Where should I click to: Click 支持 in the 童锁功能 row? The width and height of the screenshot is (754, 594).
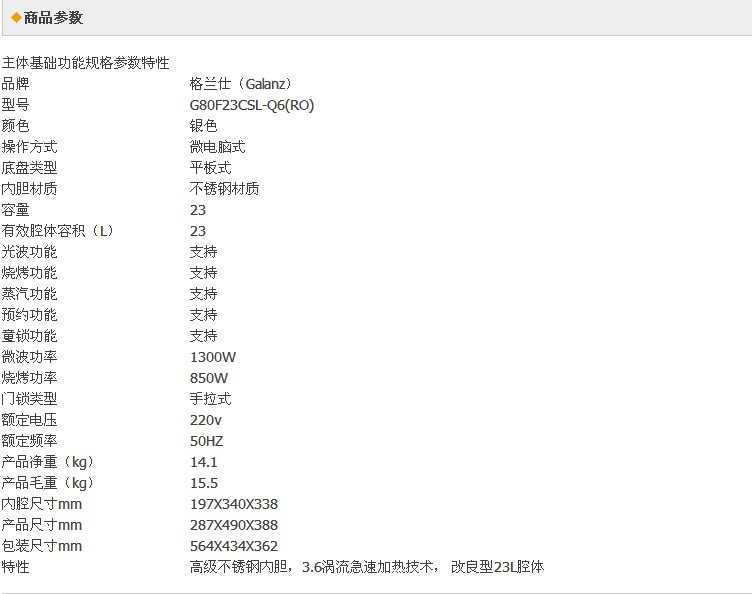coord(203,336)
